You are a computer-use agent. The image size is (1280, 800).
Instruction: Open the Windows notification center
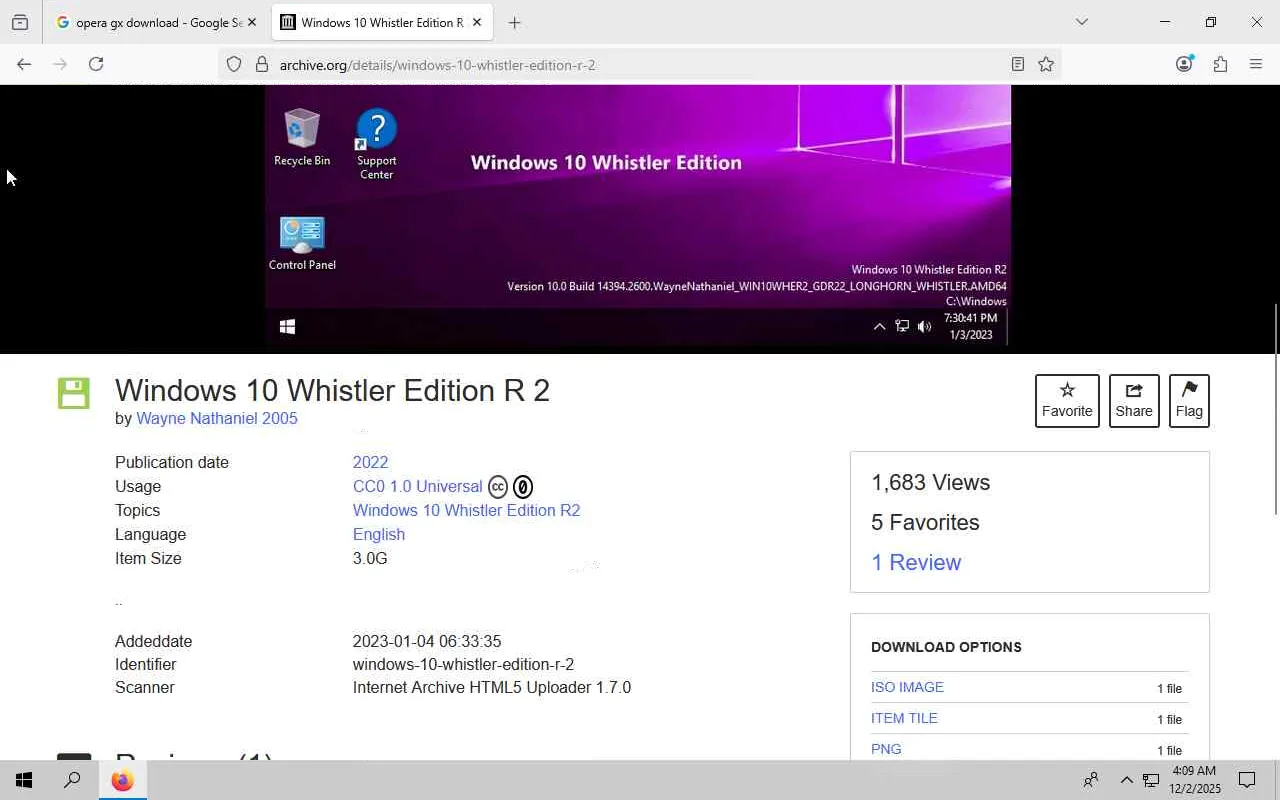(x=1247, y=780)
